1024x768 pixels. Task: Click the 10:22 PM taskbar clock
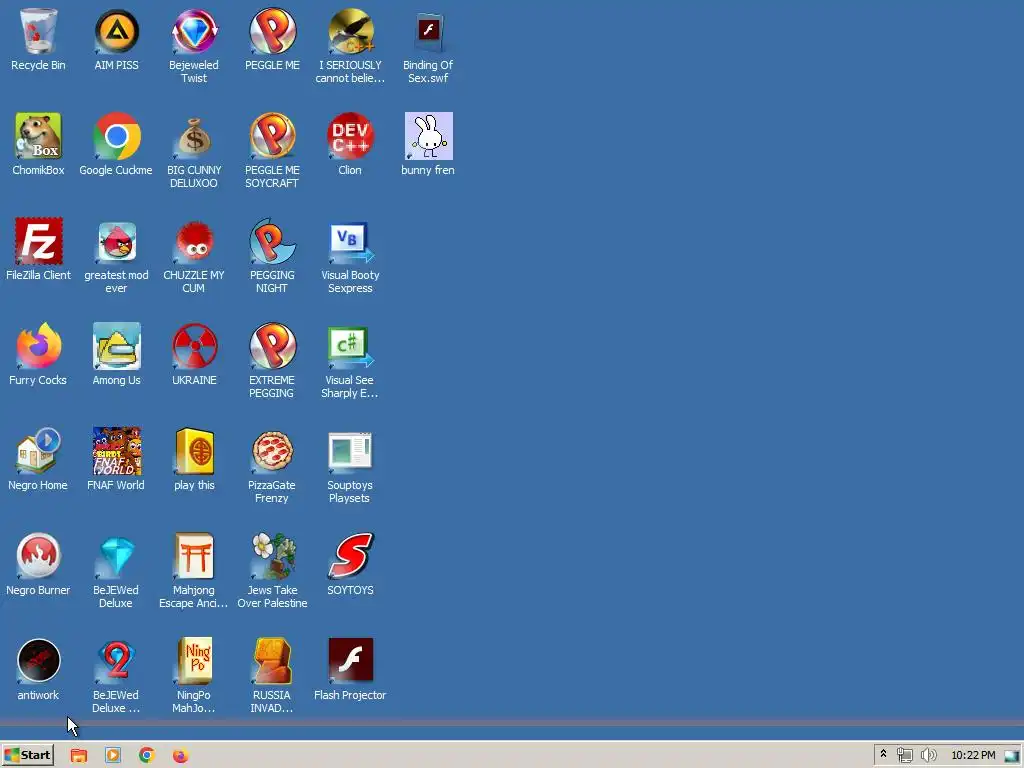[973, 756]
